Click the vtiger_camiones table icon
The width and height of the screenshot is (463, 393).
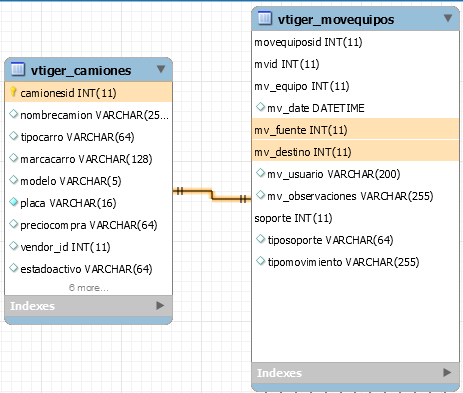pyautogui.click(x=18, y=69)
